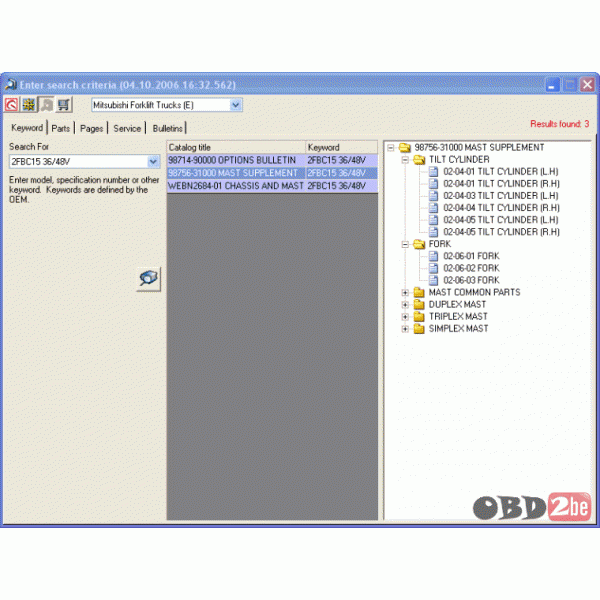The image size is (600, 600).
Task: Click the DUPLEX MAST folder icon
Action: [419, 305]
